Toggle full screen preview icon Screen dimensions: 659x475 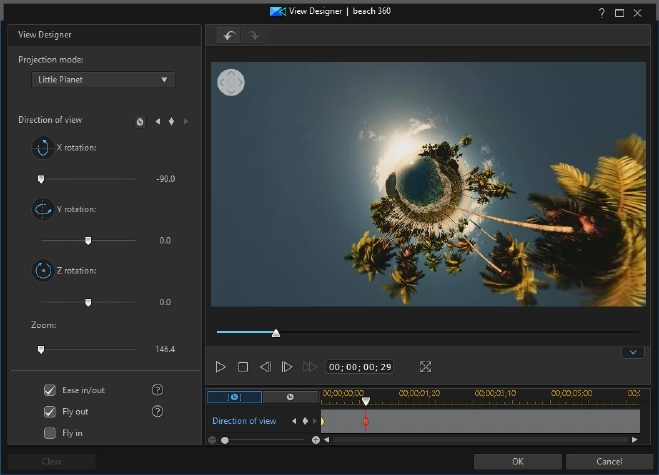(425, 367)
